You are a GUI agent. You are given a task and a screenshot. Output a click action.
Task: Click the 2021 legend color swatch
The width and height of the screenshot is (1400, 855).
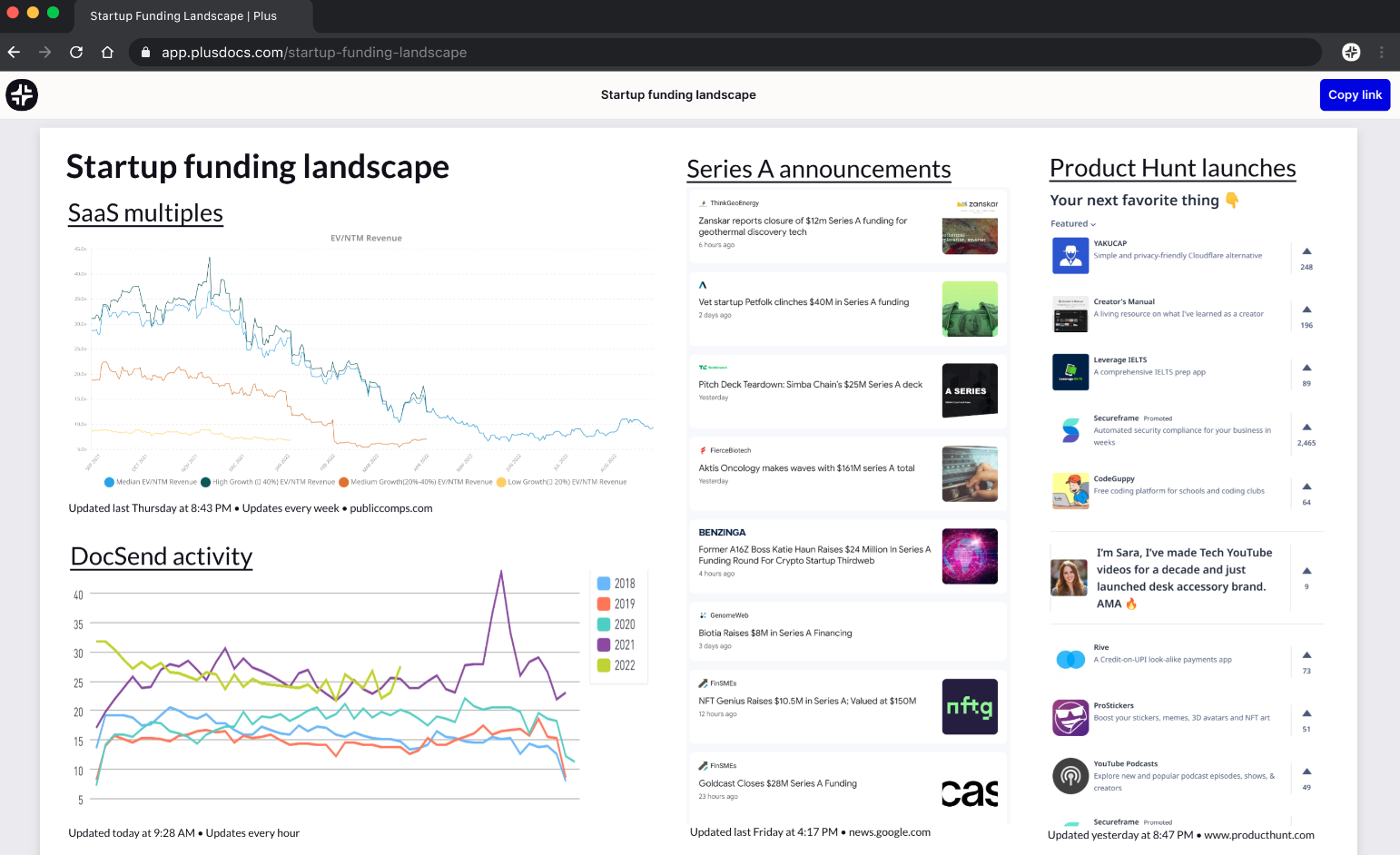click(x=604, y=644)
